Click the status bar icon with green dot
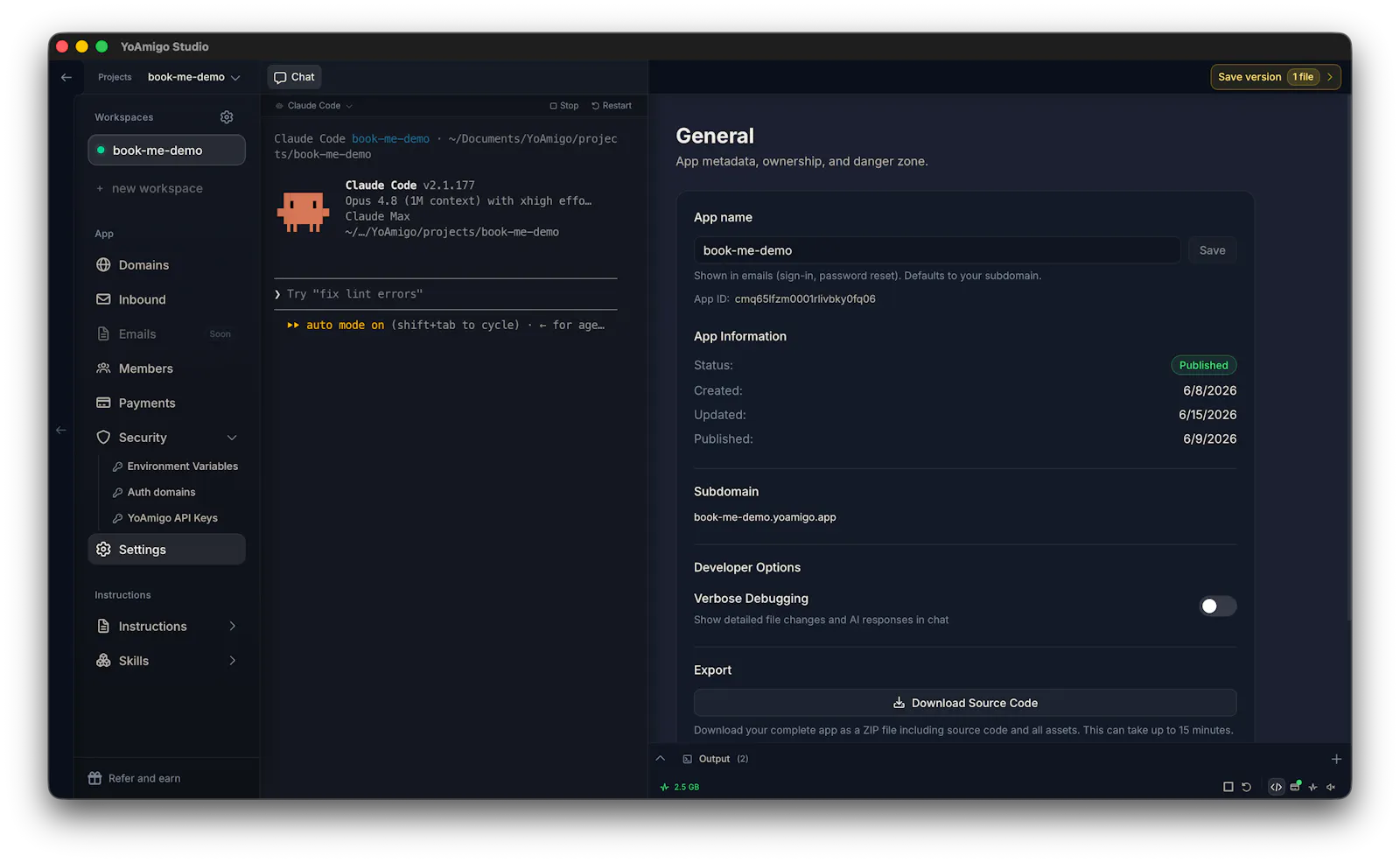Image resolution: width=1400 pixels, height=863 pixels. 1295,786
